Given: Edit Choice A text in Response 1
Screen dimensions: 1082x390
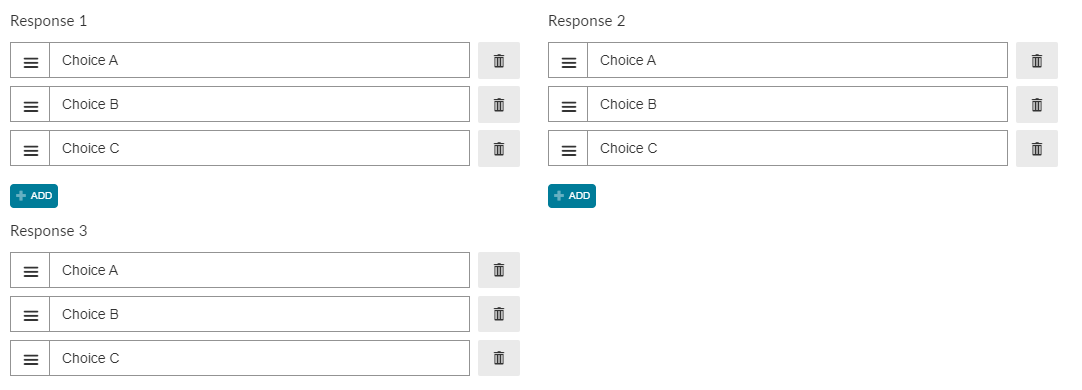Looking at the screenshot, I should pos(259,61).
